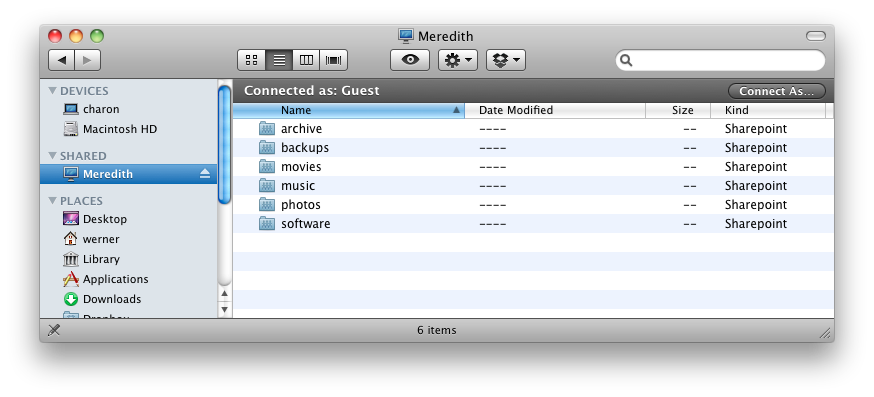Open Downloads from the sidebar
This screenshot has height=397, width=874.
click(128, 299)
